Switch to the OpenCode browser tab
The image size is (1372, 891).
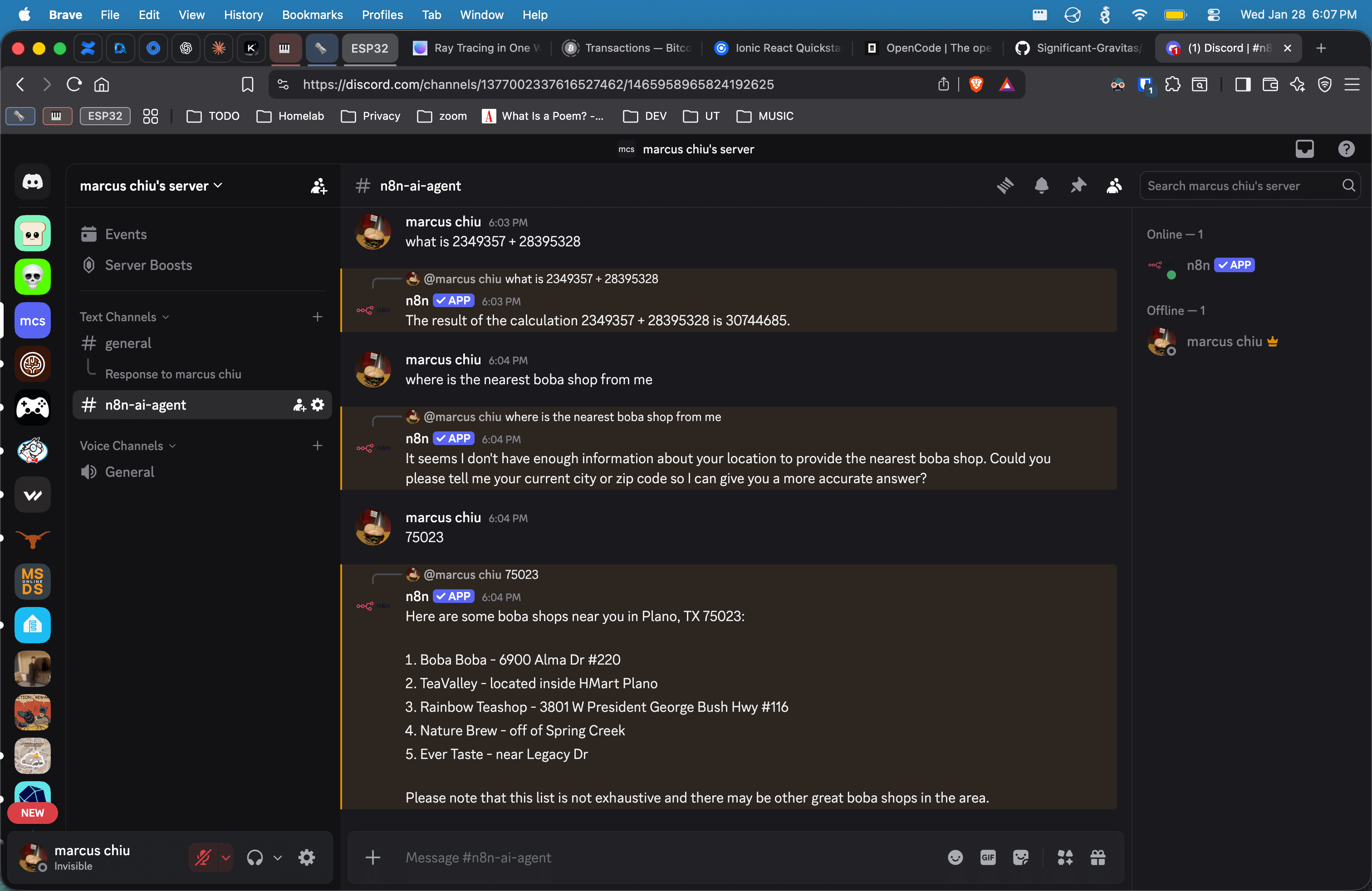tap(929, 48)
